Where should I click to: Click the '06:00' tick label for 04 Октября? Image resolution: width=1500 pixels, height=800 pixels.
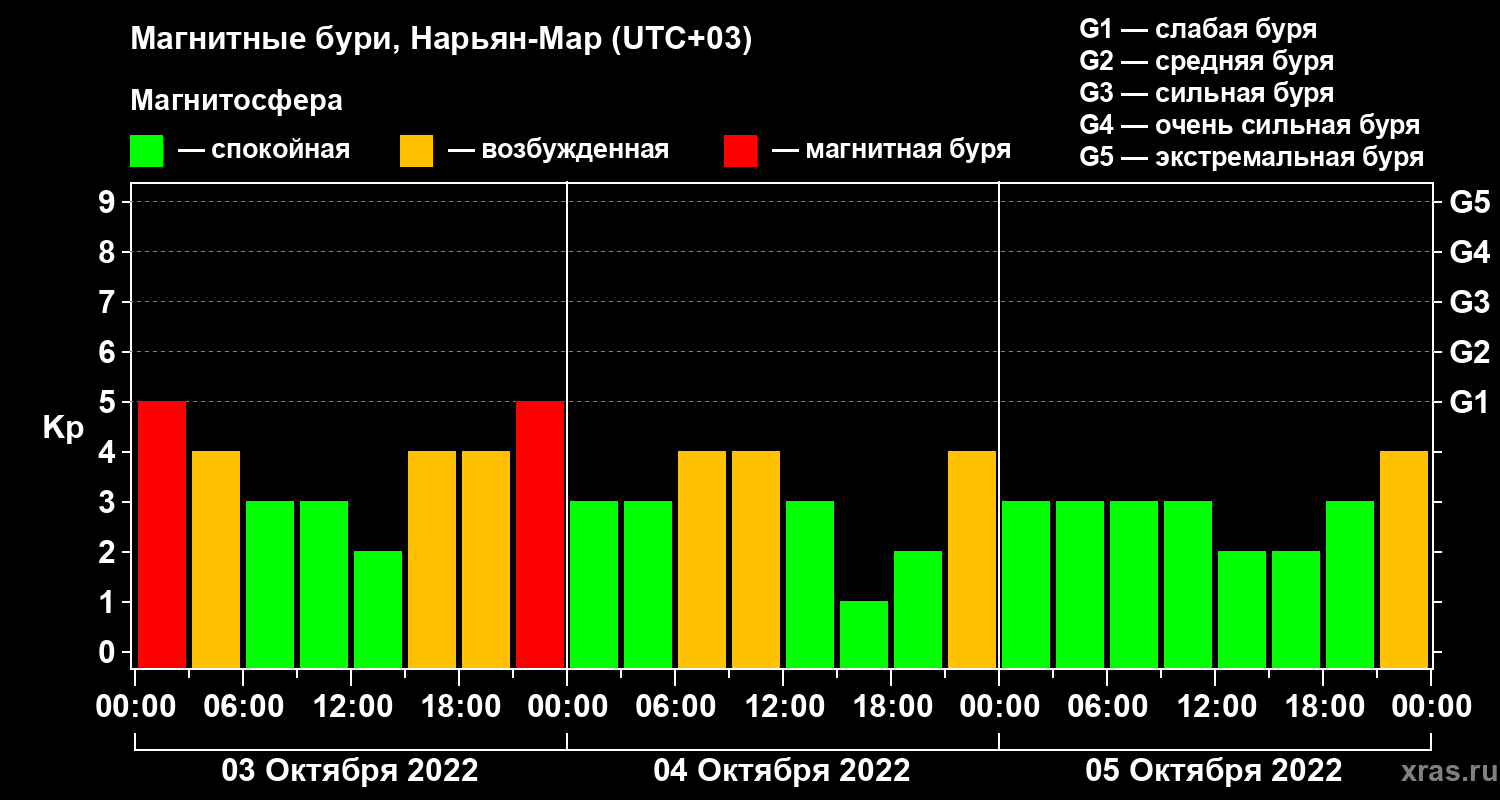pos(675,706)
